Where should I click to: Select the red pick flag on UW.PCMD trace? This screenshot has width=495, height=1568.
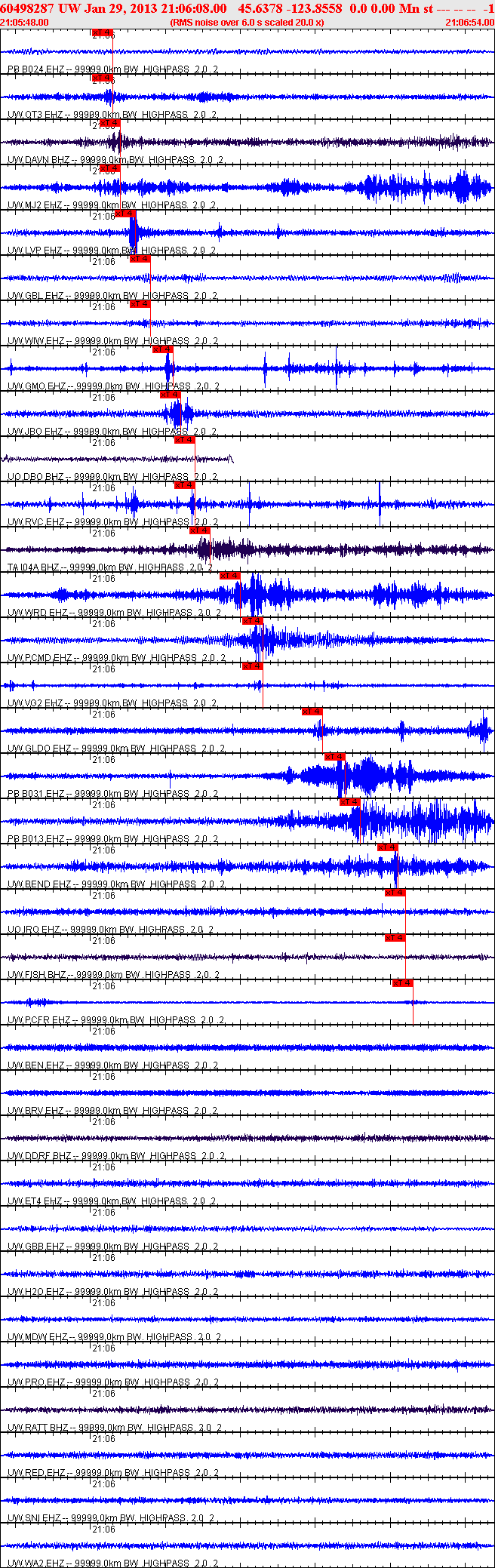253,621
